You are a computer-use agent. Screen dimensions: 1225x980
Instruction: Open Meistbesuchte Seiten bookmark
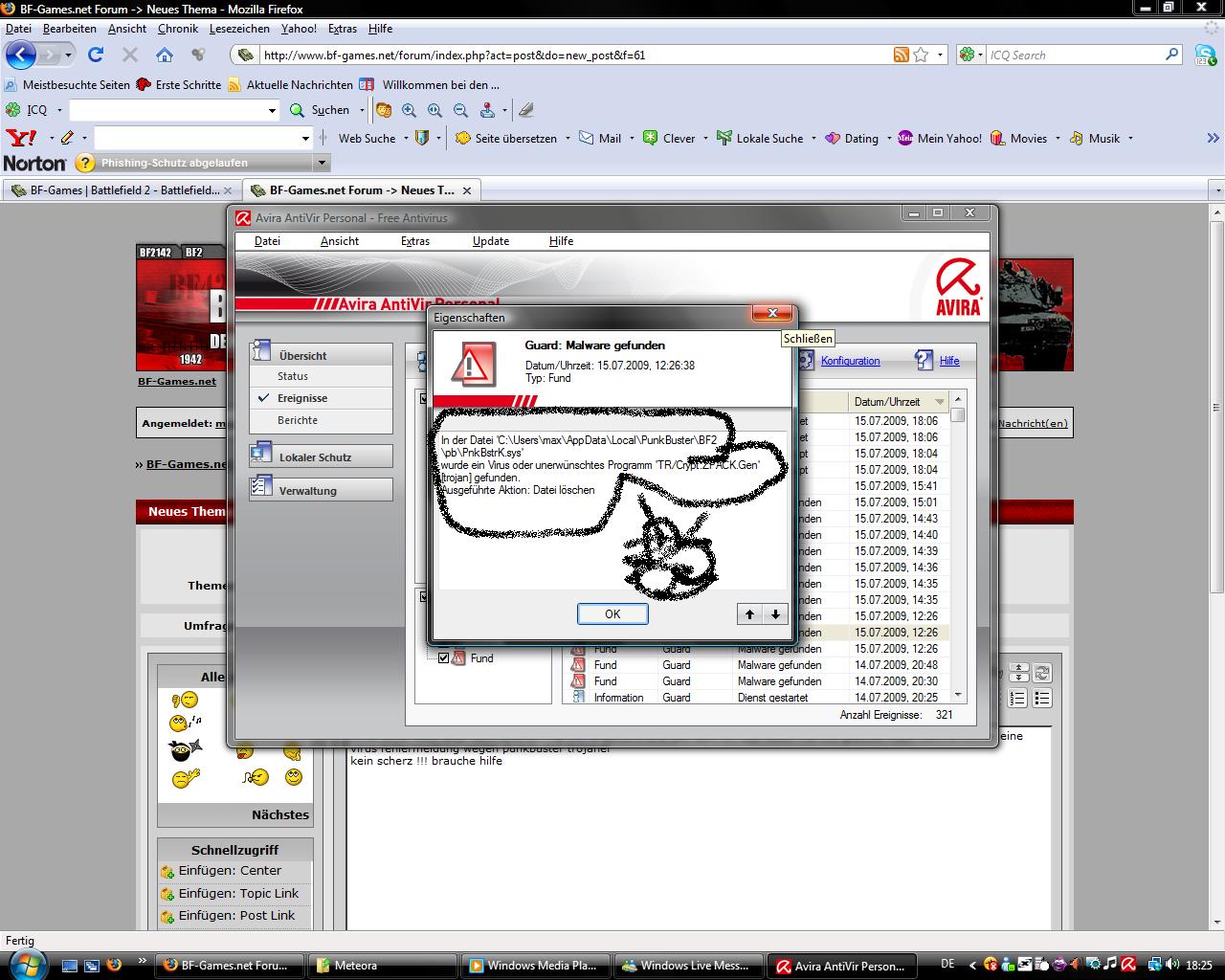(67, 84)
